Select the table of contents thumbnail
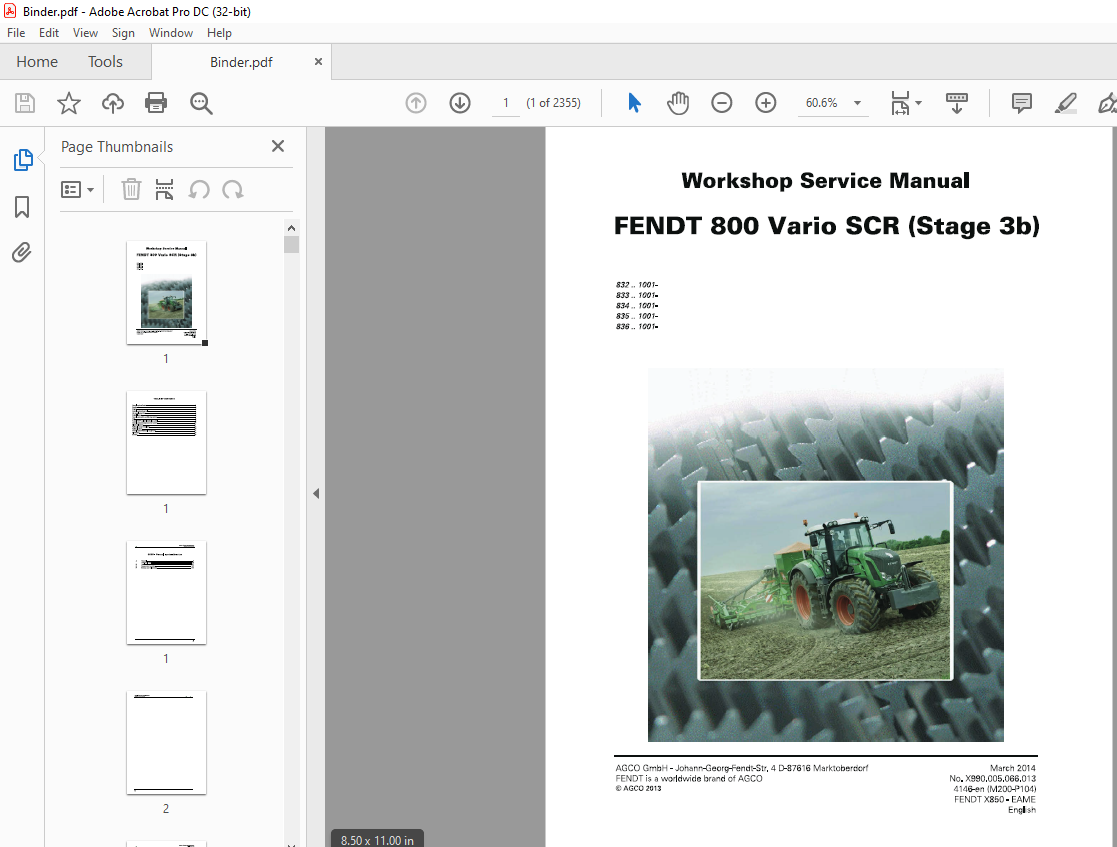This screenshot has width=1117, height=847. pos(167,442)
